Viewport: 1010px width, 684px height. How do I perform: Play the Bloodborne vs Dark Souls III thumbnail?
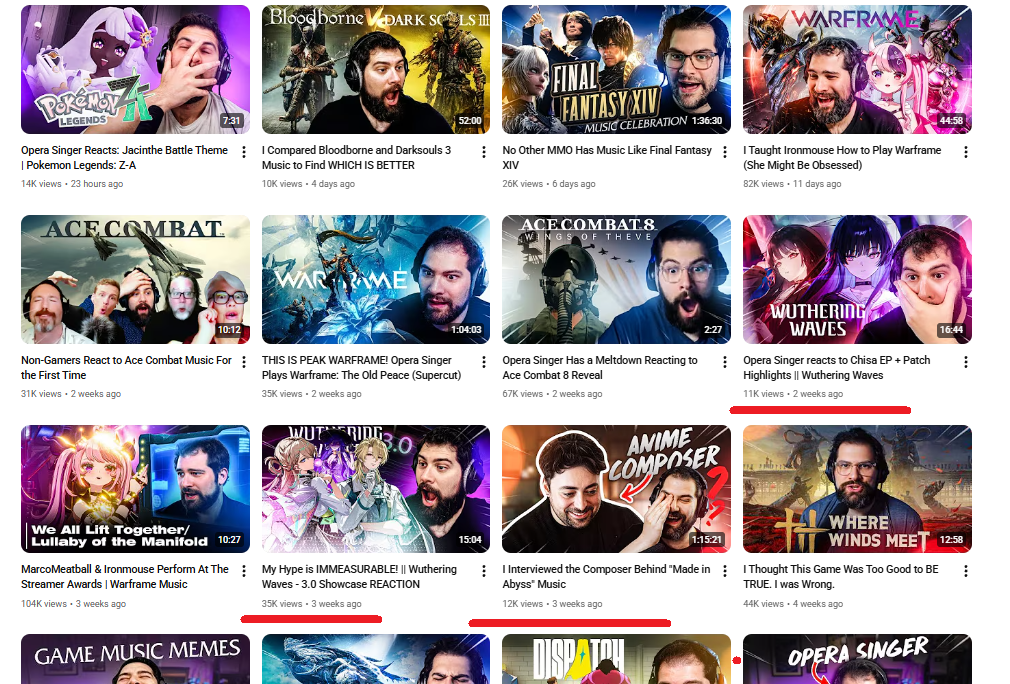[x=376, y=70]
